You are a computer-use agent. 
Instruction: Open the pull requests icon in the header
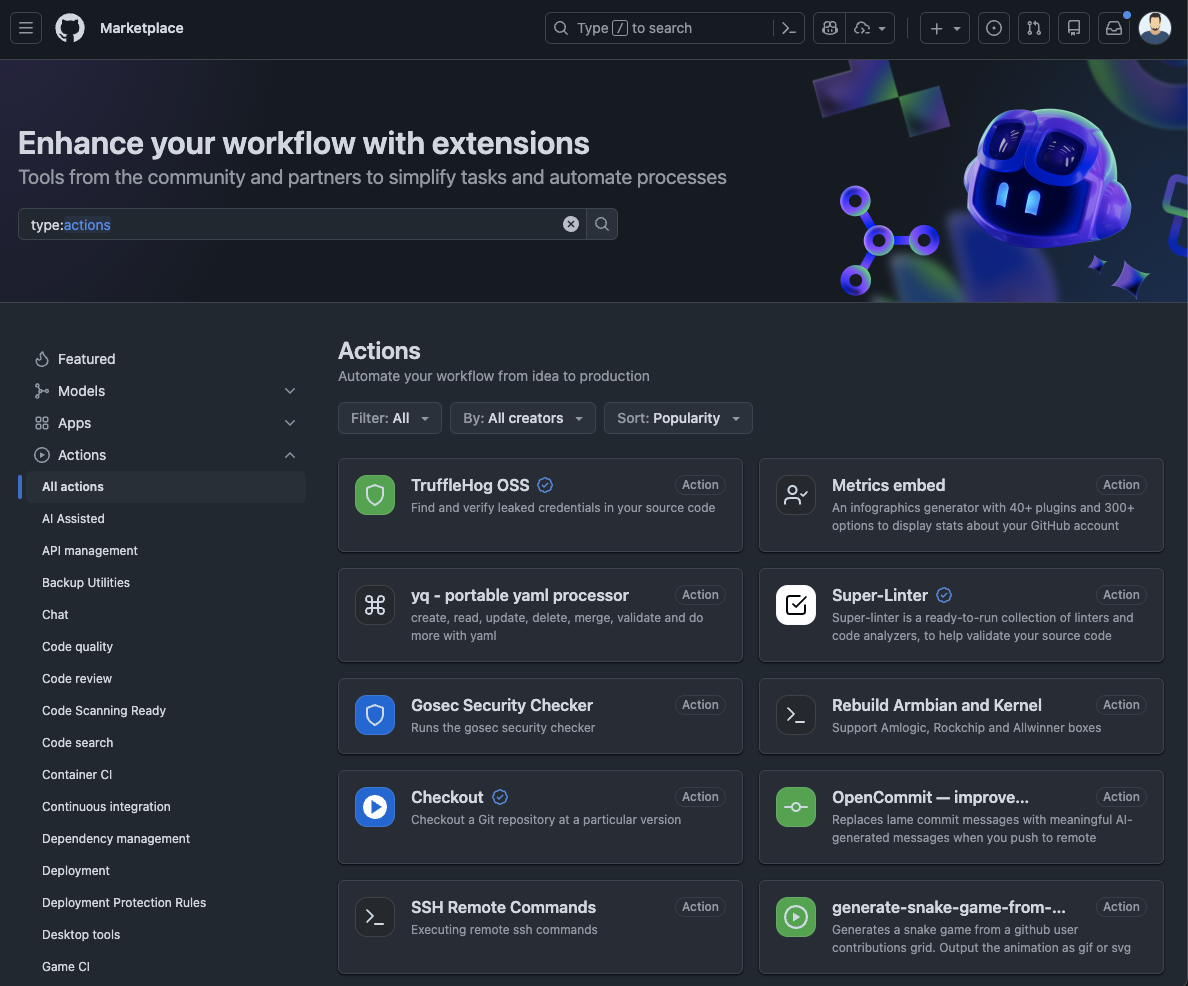coord(1034,28)
